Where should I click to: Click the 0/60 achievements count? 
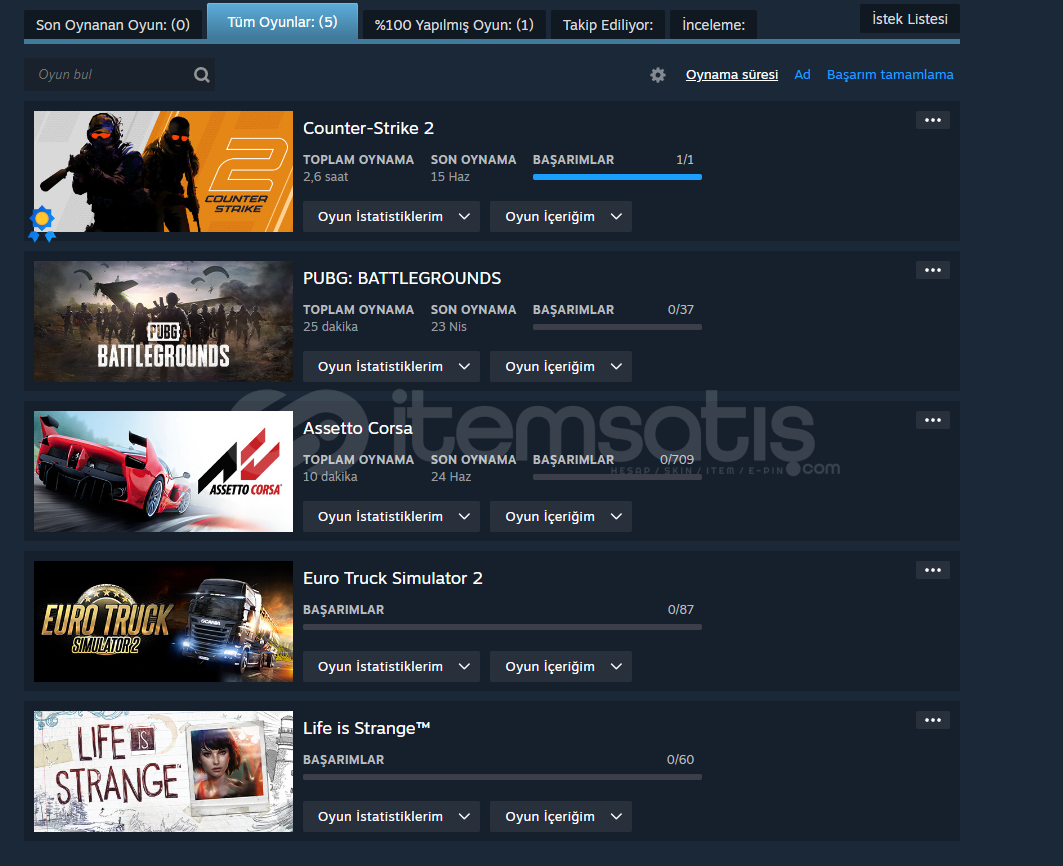click(x=680, y=760)
